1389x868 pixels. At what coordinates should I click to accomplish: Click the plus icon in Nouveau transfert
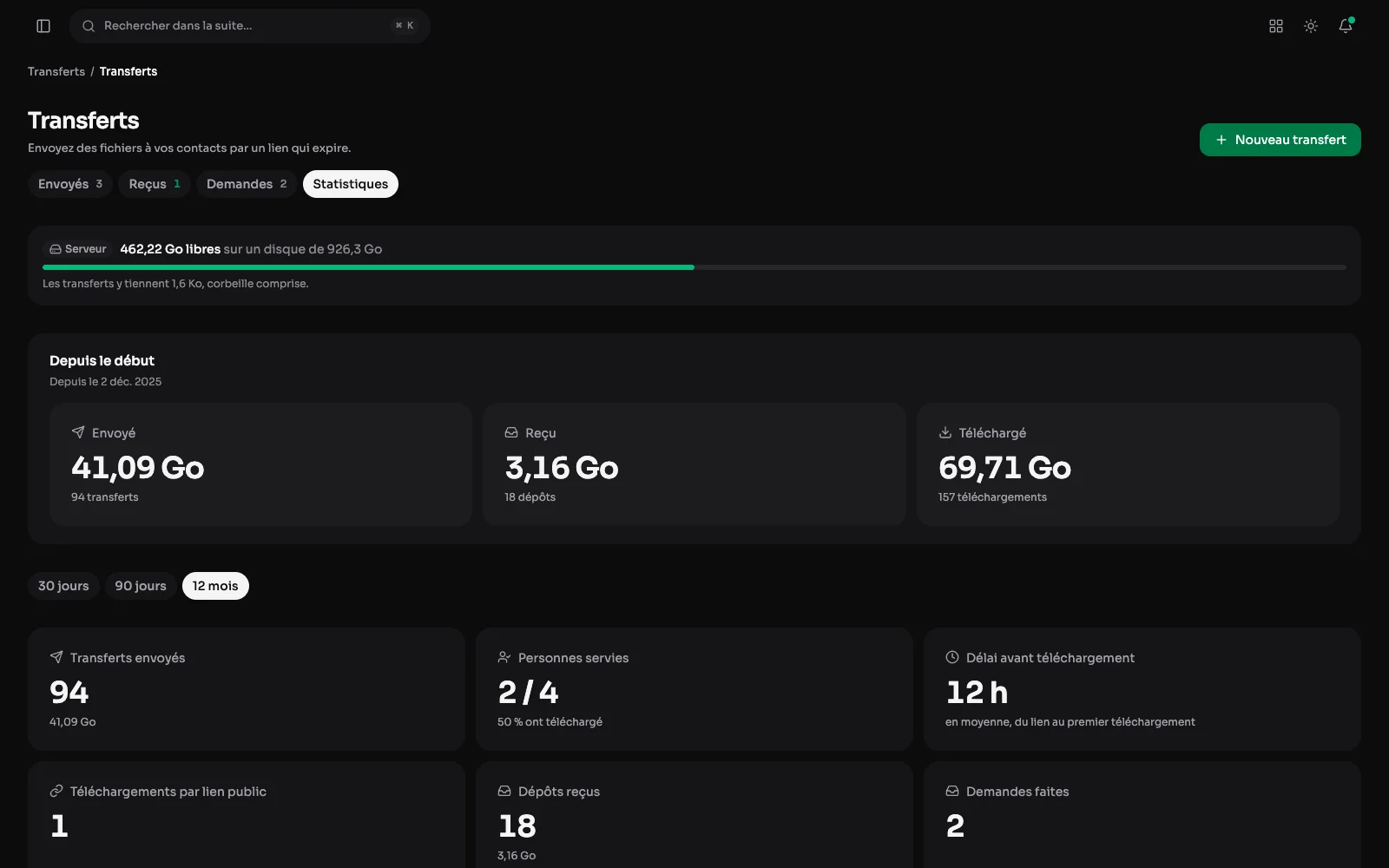(1221, 140)
